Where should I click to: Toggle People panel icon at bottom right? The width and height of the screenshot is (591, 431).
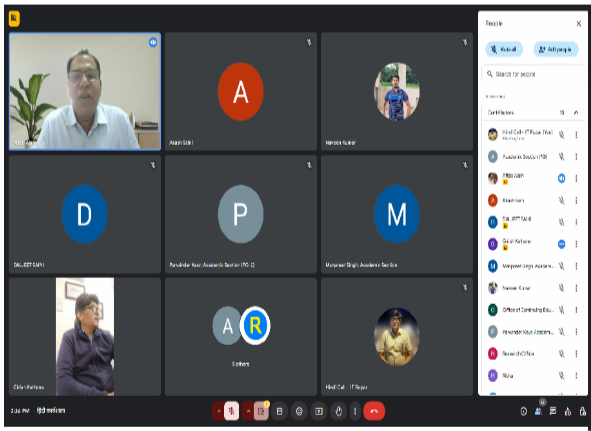click(x=538, y=411)
